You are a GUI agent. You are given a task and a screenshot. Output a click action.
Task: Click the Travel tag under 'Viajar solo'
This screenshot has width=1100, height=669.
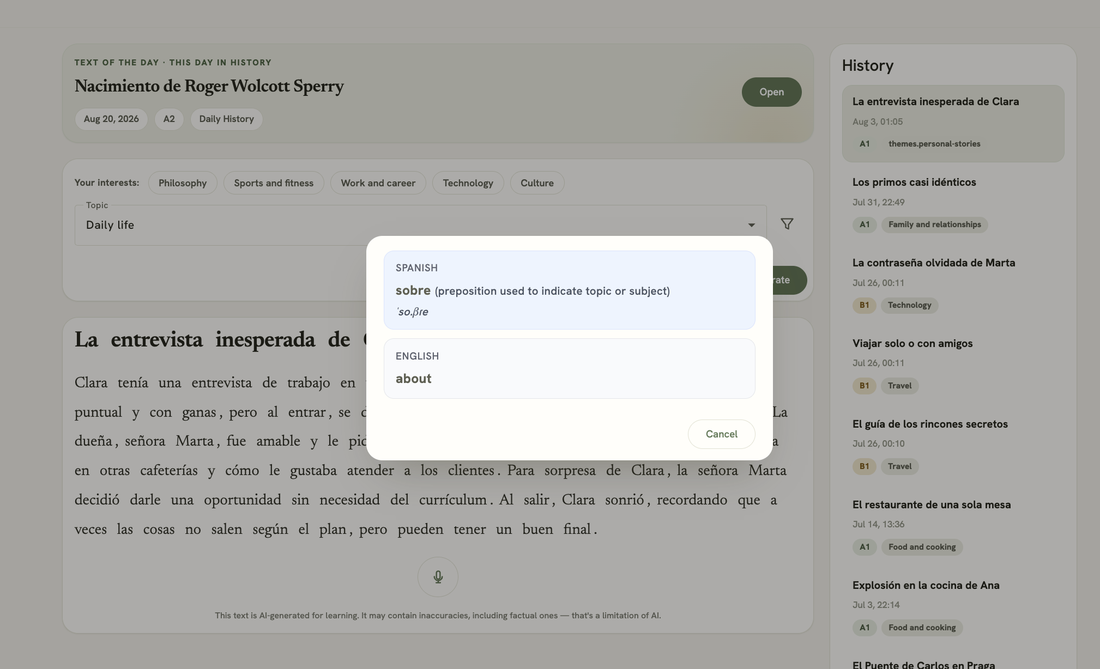(x=899, y=386)
